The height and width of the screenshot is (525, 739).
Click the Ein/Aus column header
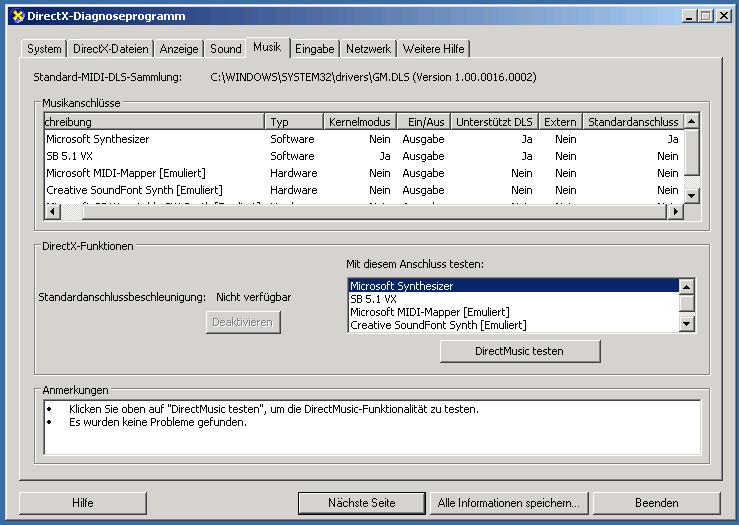pos(424,122)
